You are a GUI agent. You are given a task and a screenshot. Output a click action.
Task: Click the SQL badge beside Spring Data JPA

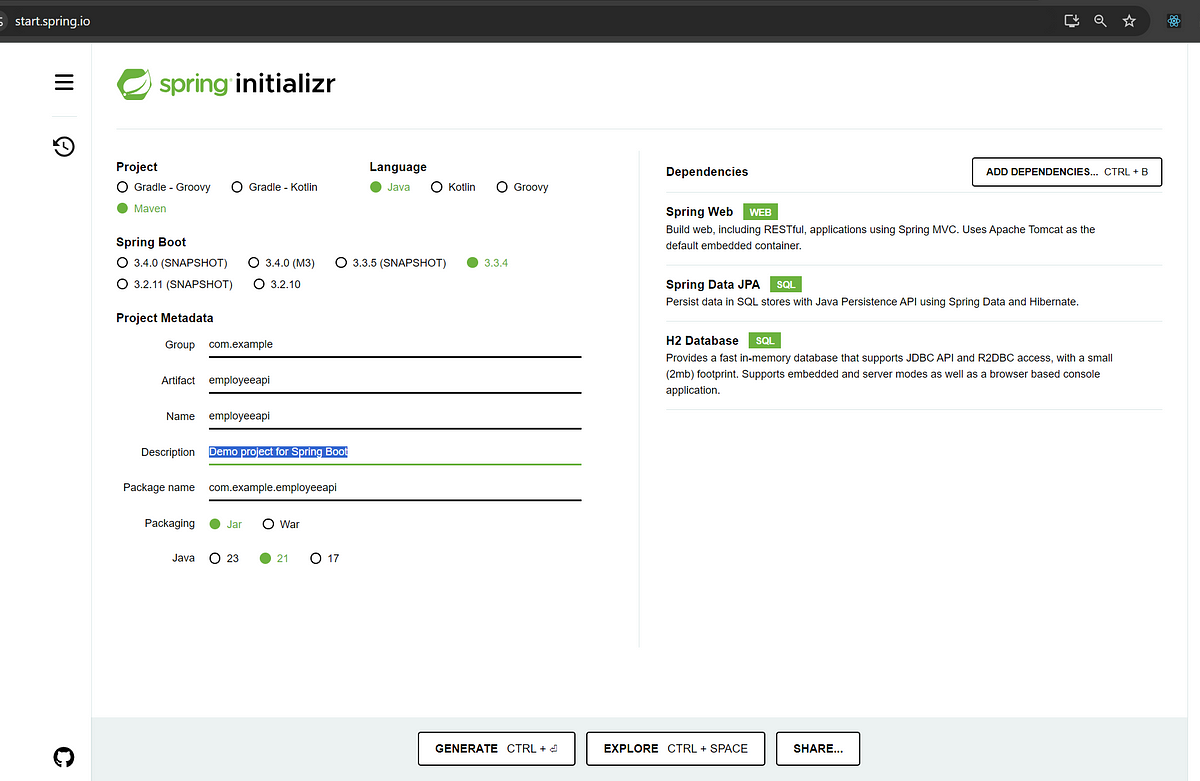click(x=786, y=285)
